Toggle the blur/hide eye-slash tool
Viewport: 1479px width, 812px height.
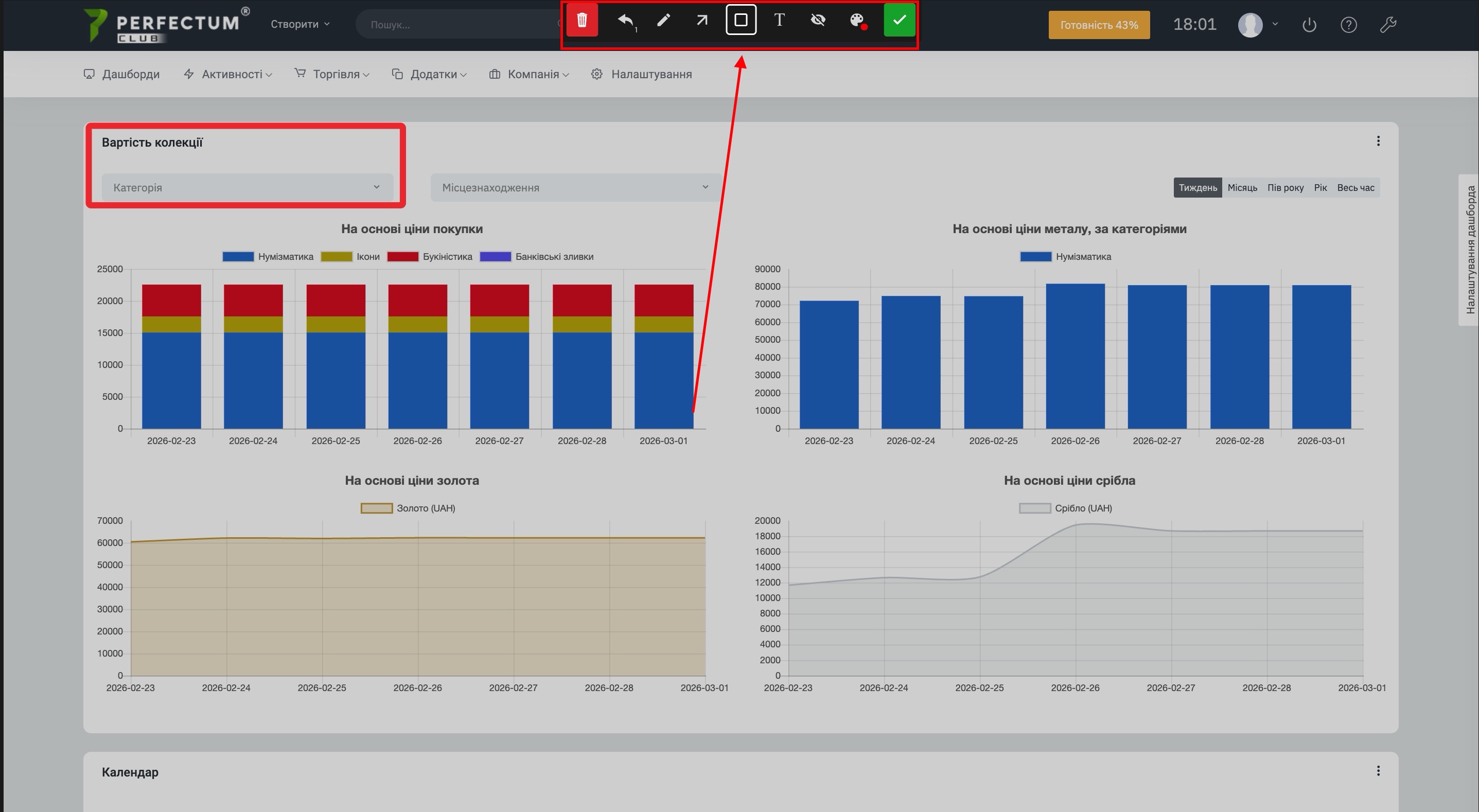818,21
